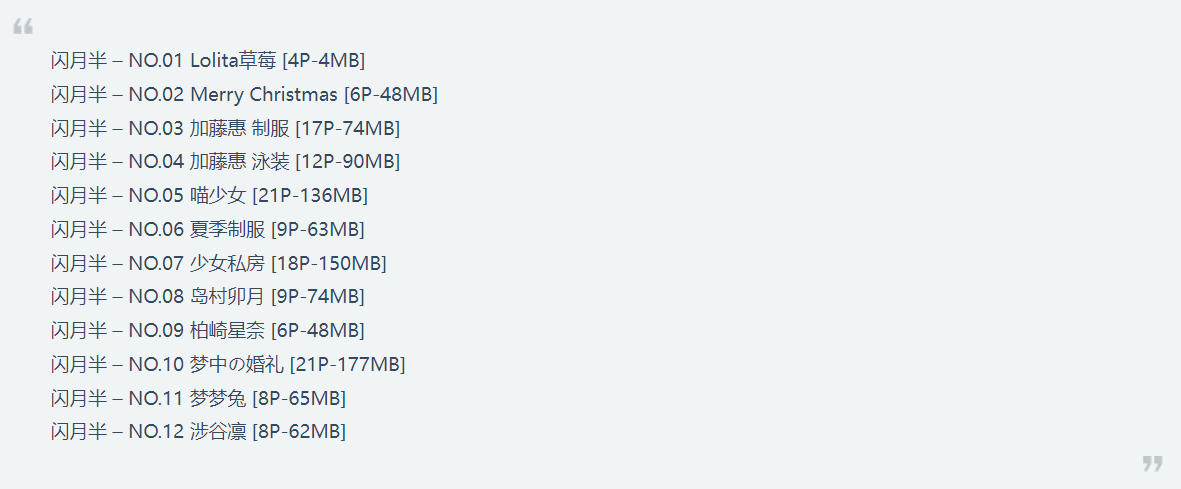Select the NO.07 少女私房 entry
The image size is (1181, 489).
coord(218,263)
